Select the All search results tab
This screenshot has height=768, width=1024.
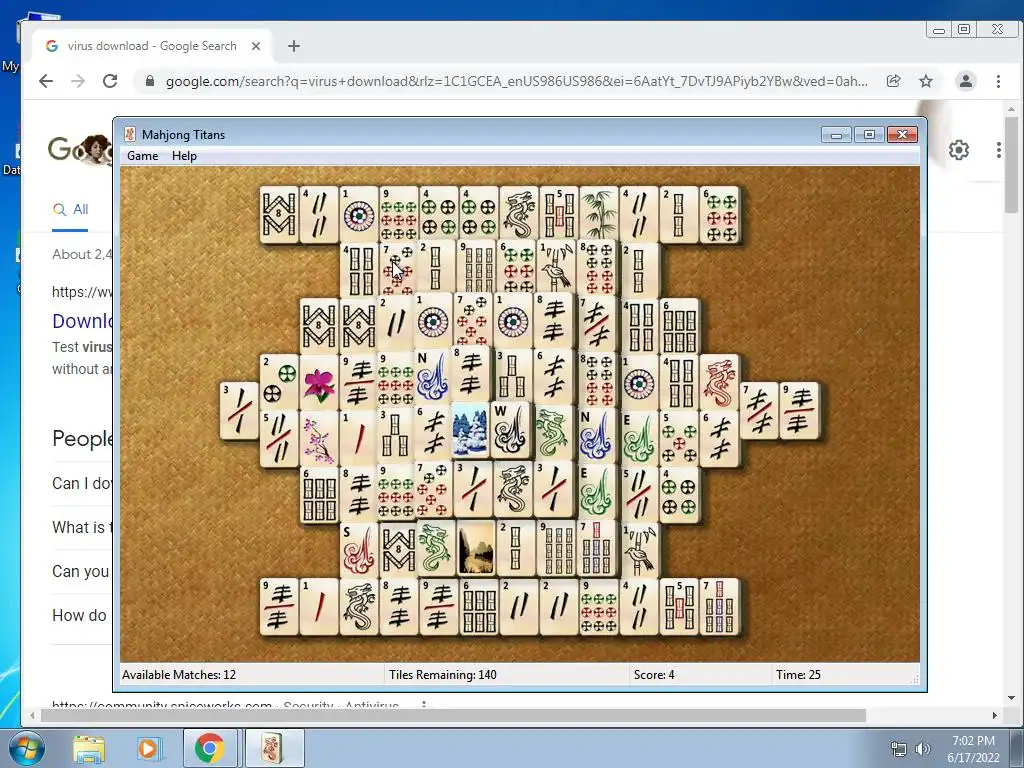tap(71, 210)
